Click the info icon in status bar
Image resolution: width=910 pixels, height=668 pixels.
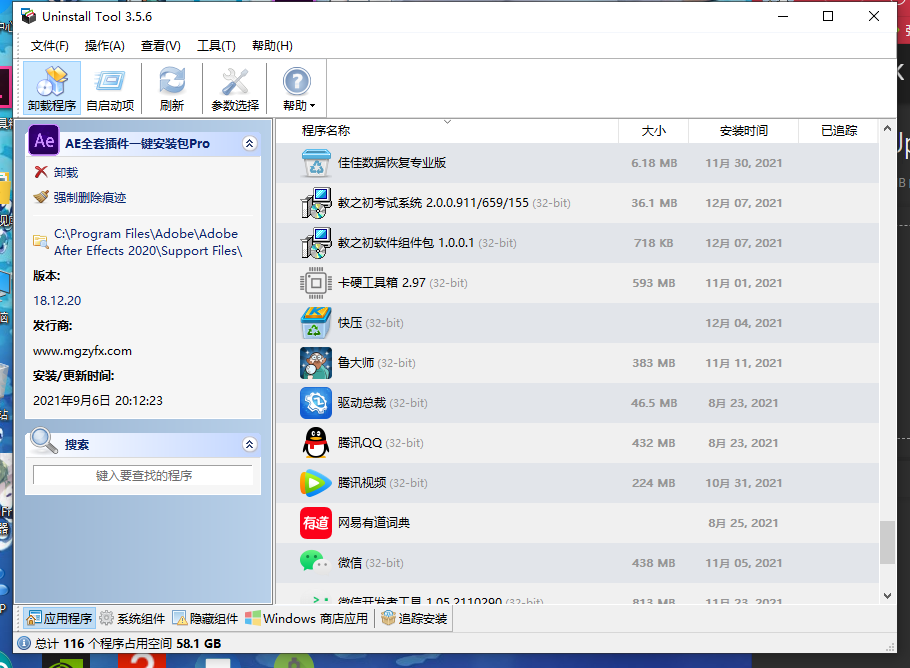pos(24,644)
